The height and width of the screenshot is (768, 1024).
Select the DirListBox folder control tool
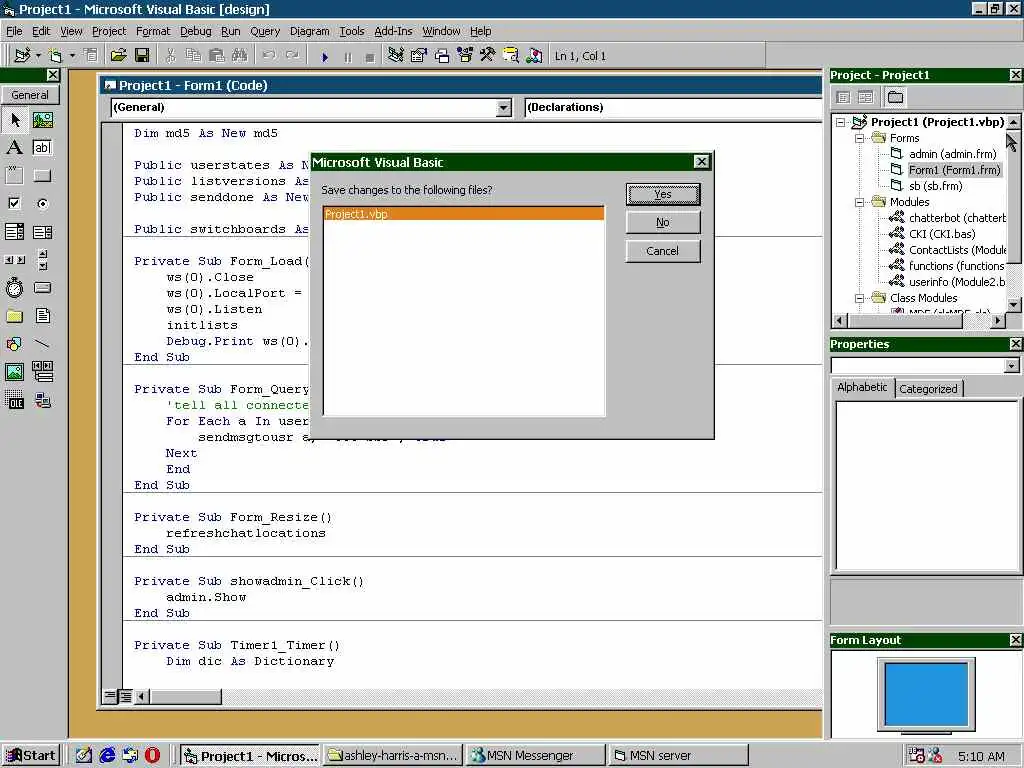(14, 316)
